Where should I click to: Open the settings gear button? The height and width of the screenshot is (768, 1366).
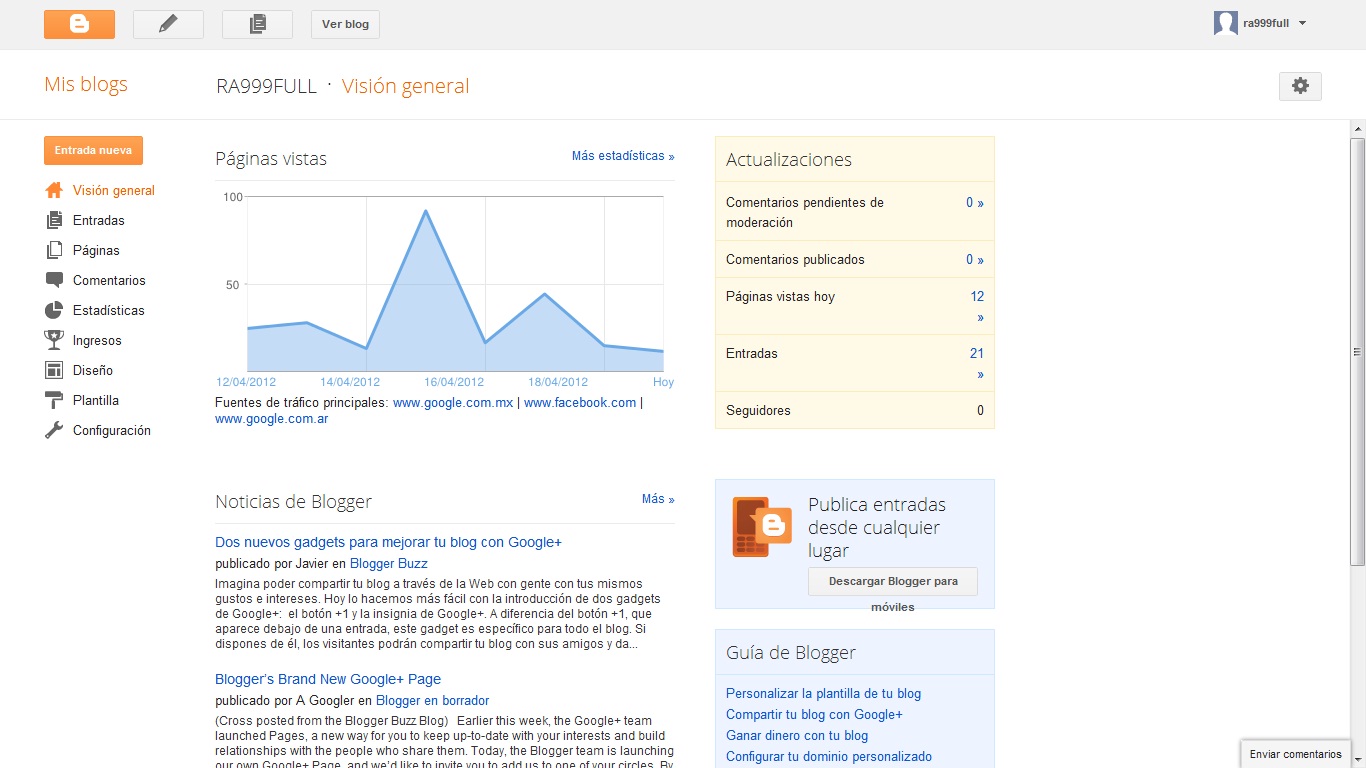pos(1300,86)
